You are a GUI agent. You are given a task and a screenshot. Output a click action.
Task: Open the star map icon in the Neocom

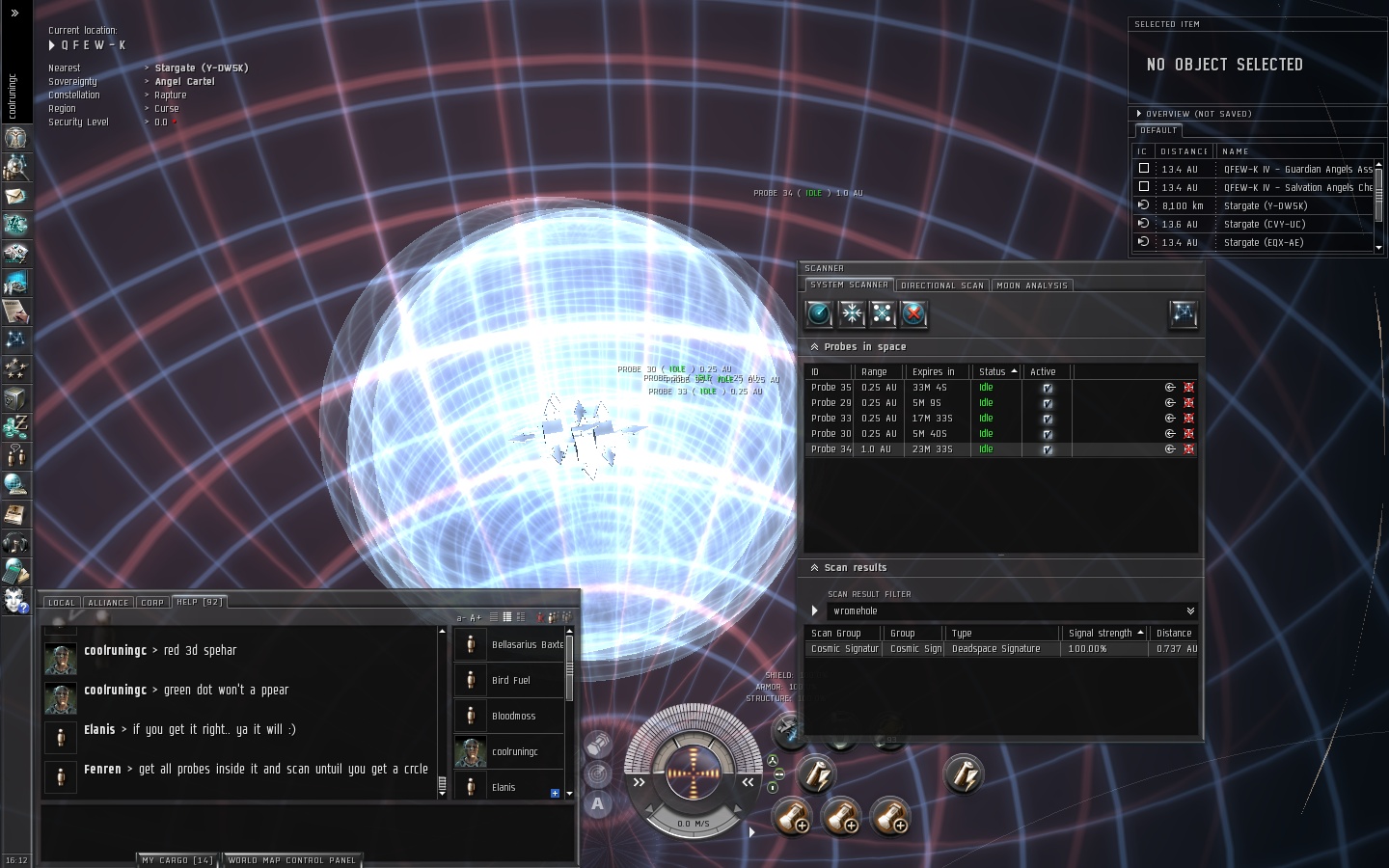15,340
